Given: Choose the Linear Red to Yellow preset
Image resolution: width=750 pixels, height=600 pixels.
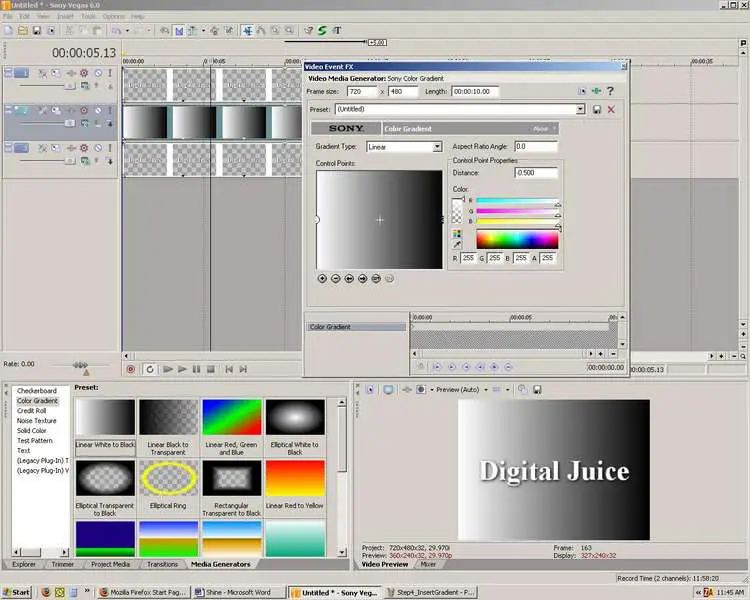Looking at the screenshot, I should 295,478.
